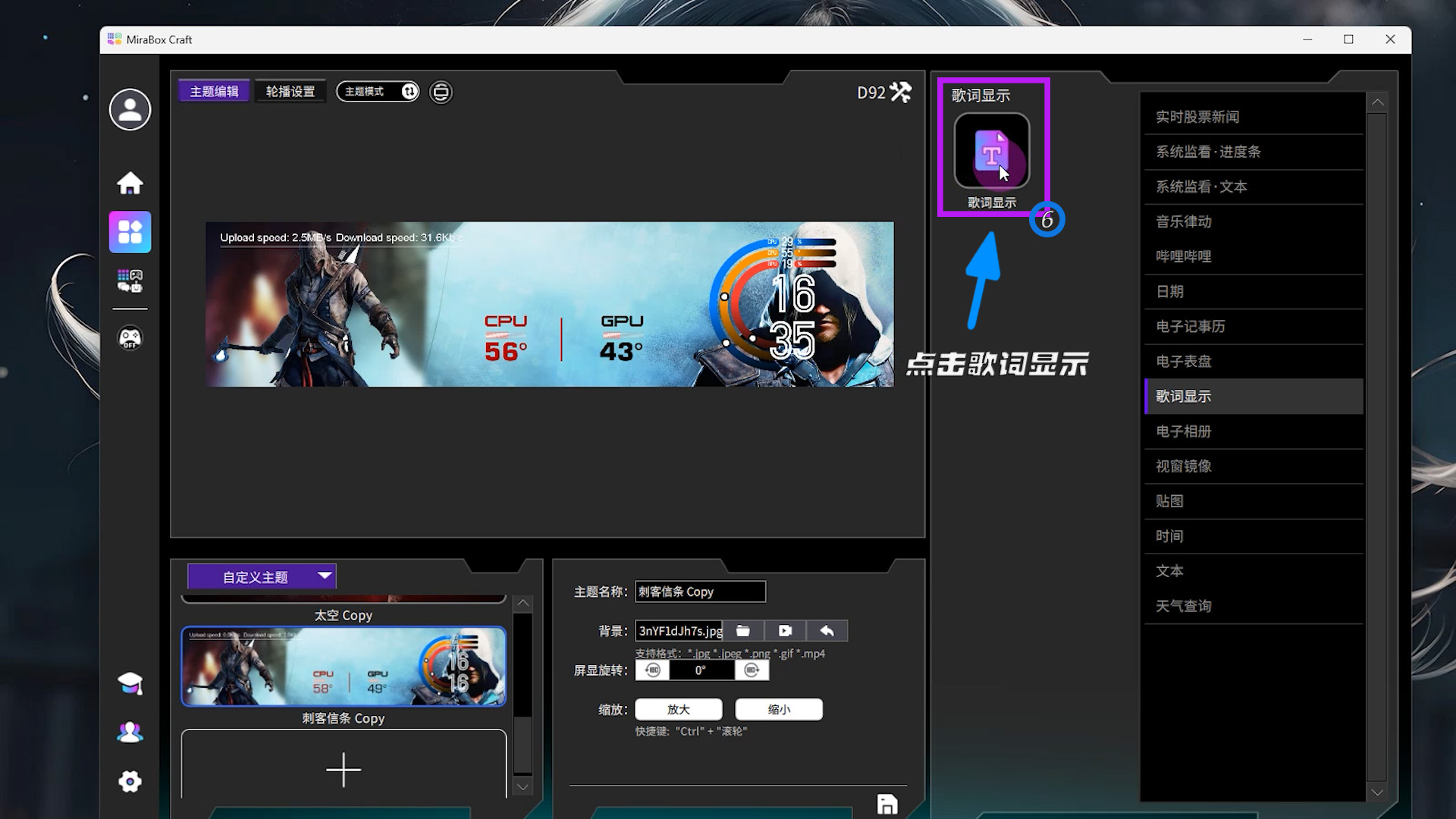Toggle the 主题模式 switch
Viewport: 1456px width, 819px height.
tap(378, 92)
